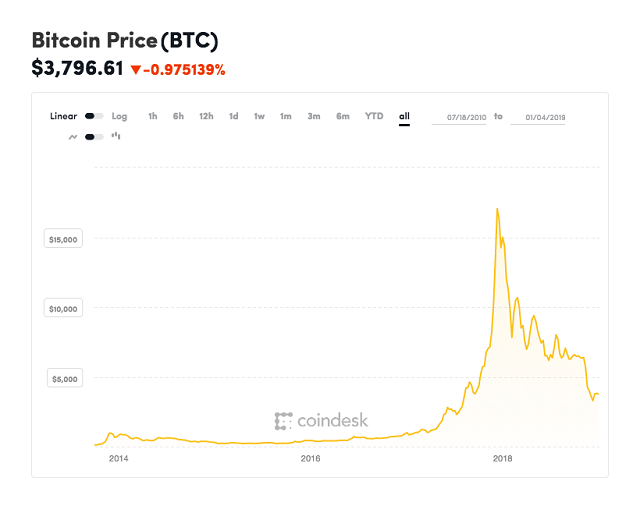Show the 1m price range

[x=286, y=116]
